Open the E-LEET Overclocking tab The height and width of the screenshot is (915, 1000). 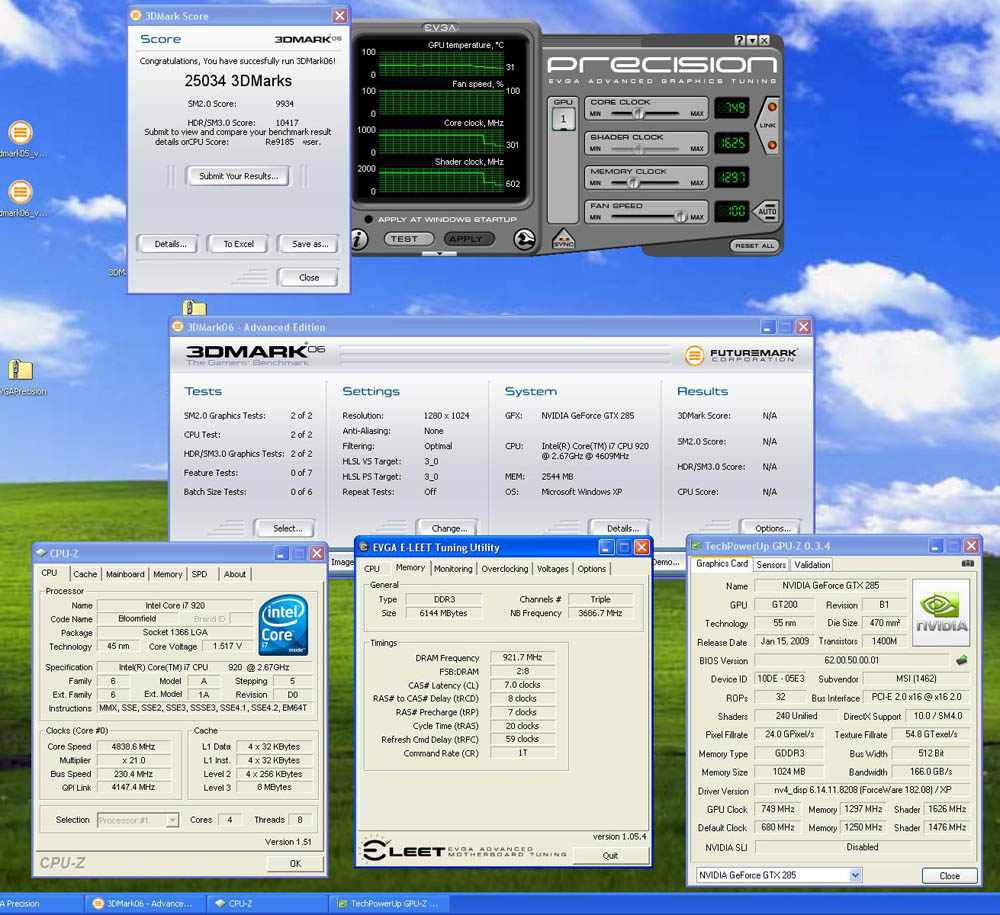coord(504,568)
